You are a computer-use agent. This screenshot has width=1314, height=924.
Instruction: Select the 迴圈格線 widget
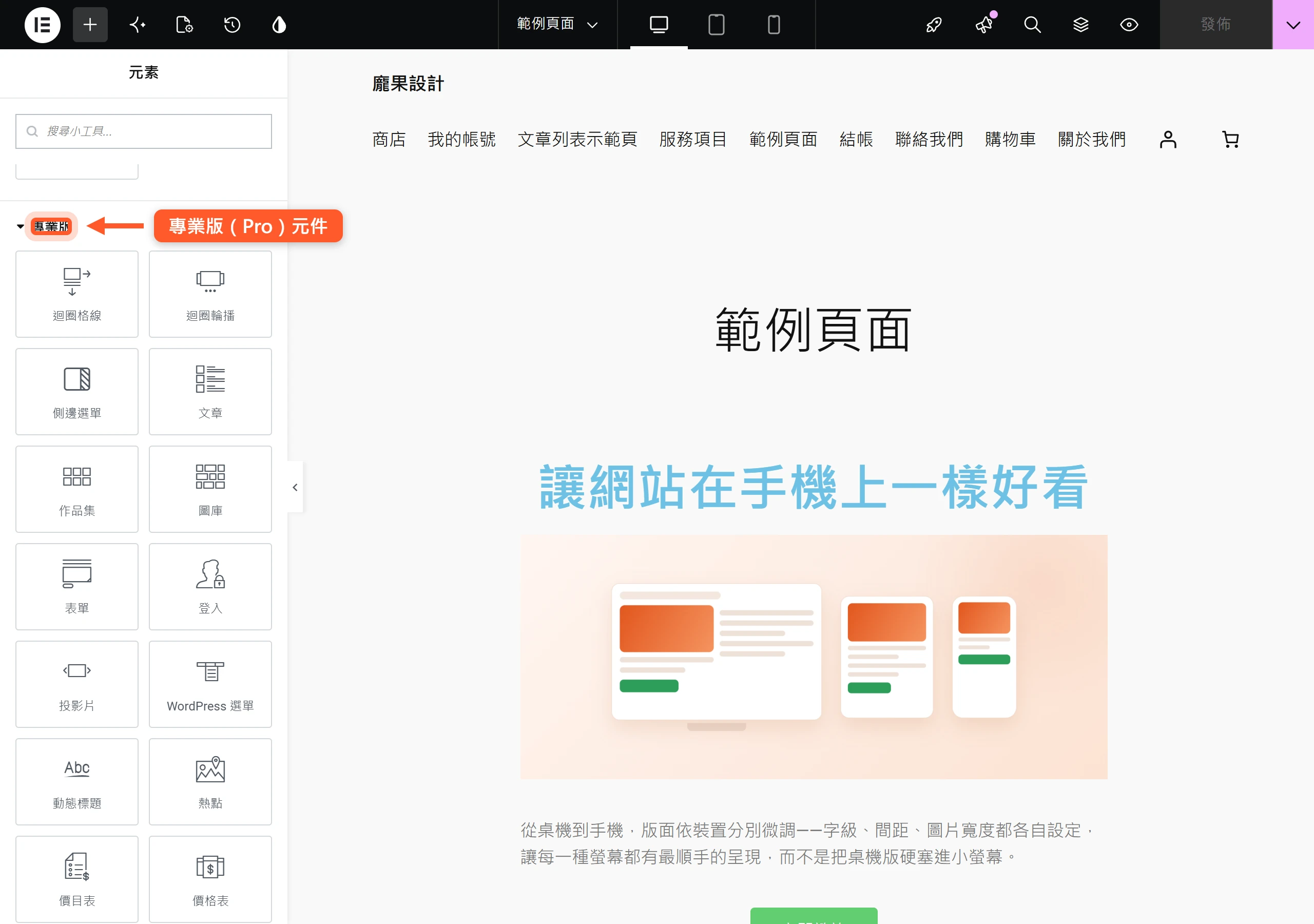coord(76,294)
